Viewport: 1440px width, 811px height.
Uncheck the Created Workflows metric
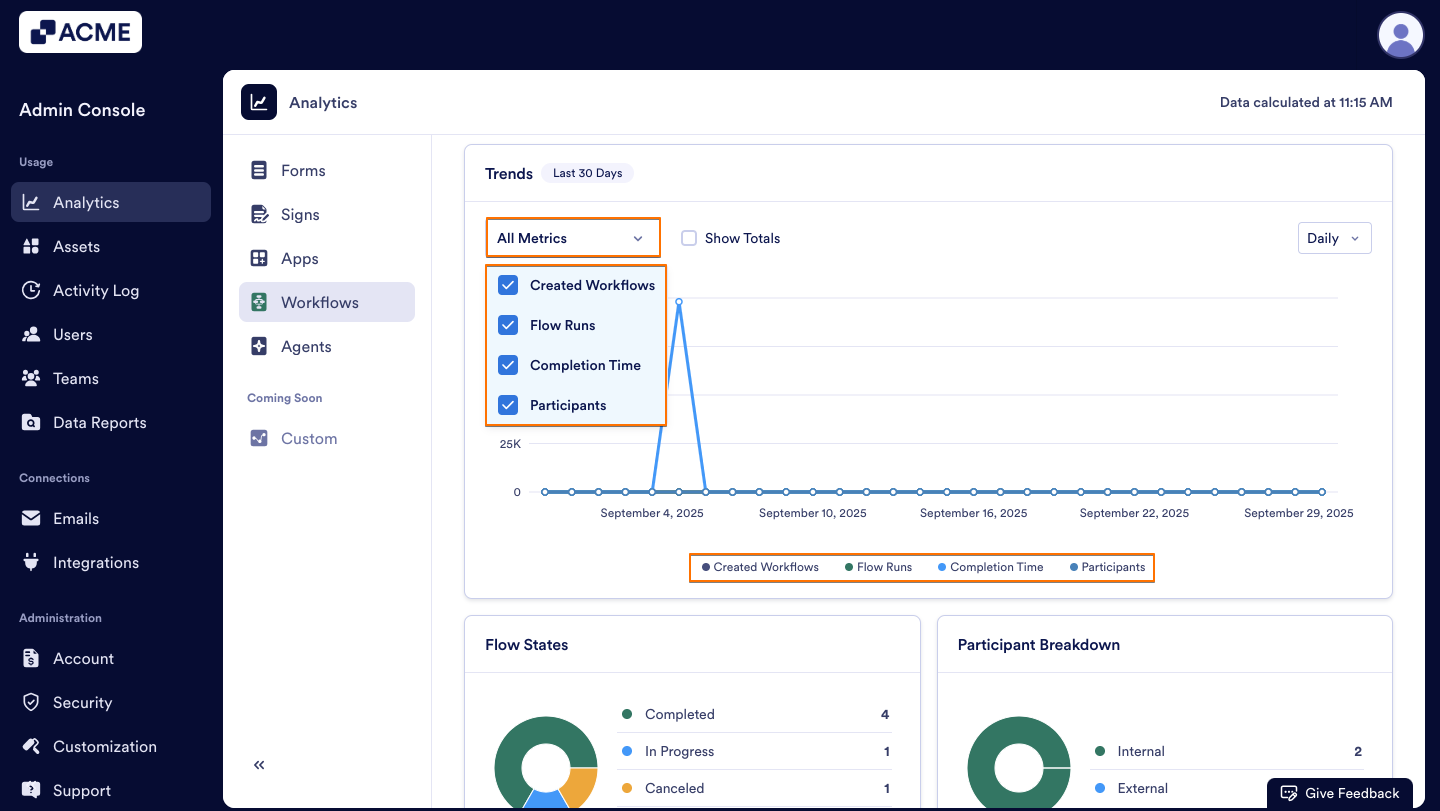click(507, 284)
